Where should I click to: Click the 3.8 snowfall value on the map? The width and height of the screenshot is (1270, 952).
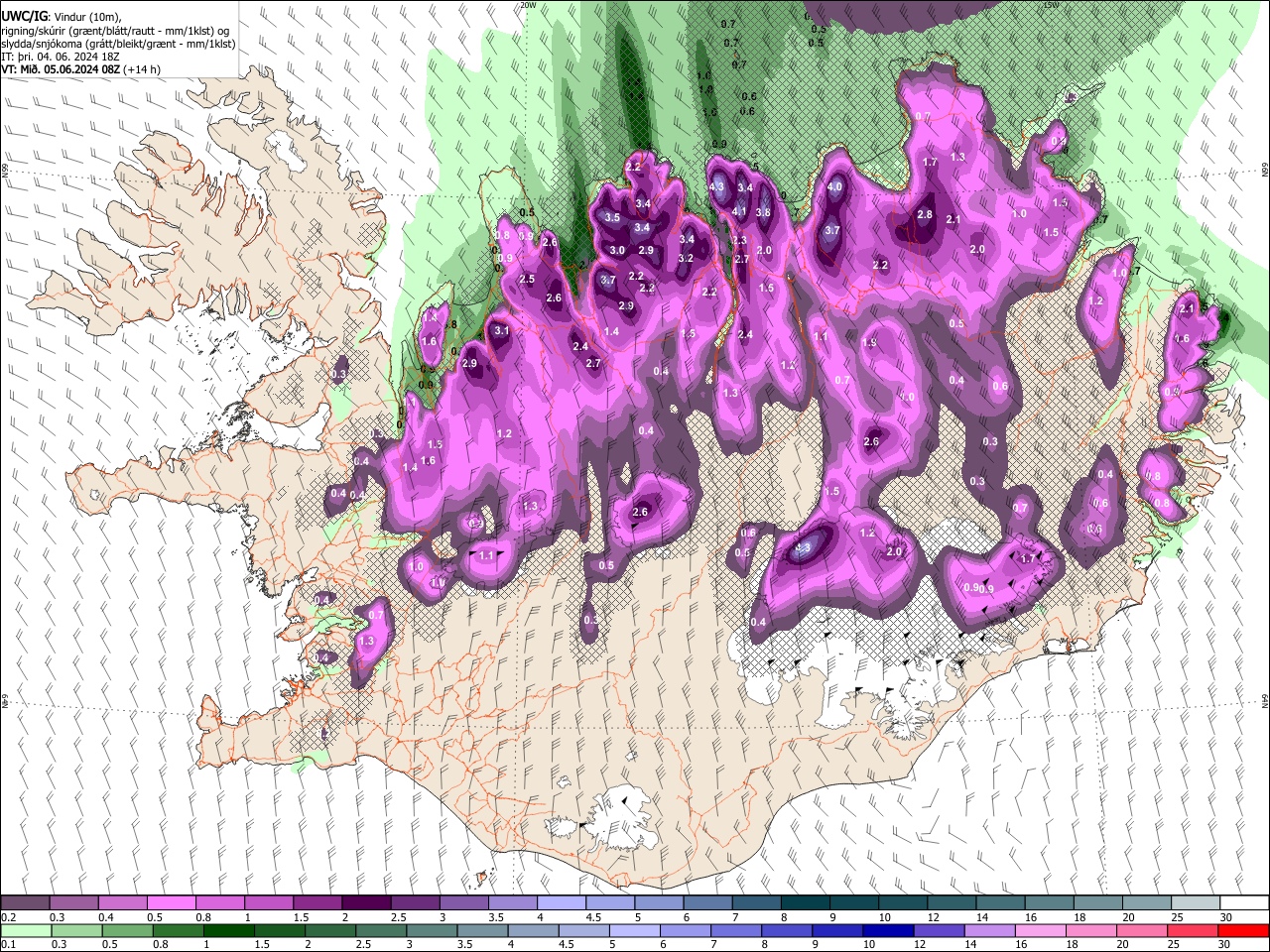[x=763, y=212]
